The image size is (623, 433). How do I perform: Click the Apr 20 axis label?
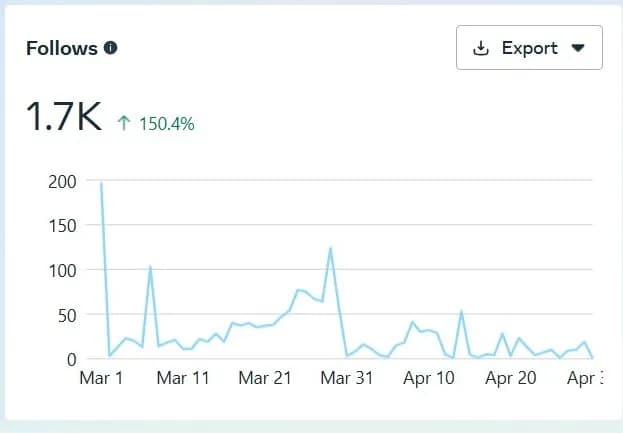[512, 378]
